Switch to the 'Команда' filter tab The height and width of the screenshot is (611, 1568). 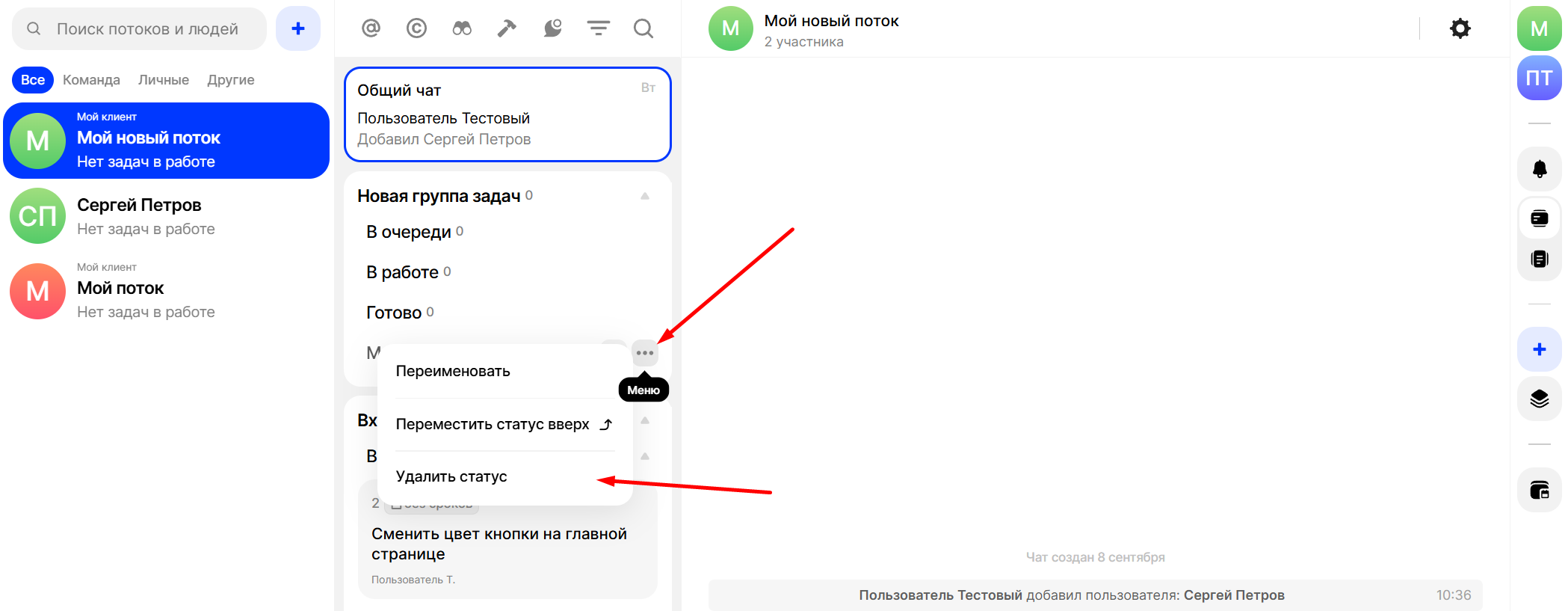[x=91, y=80]
